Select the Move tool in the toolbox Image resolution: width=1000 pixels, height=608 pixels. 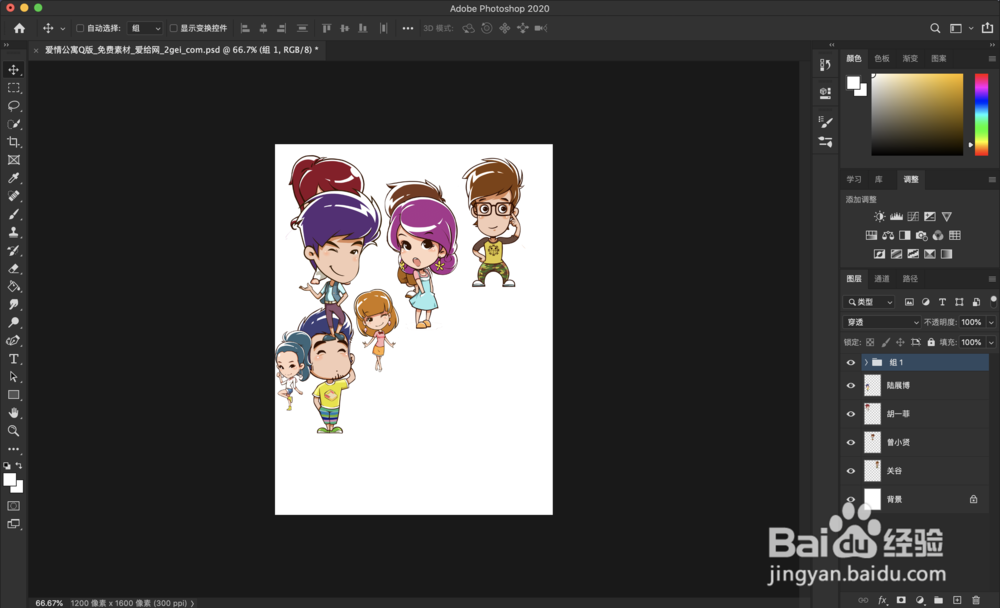coord(13,70)
